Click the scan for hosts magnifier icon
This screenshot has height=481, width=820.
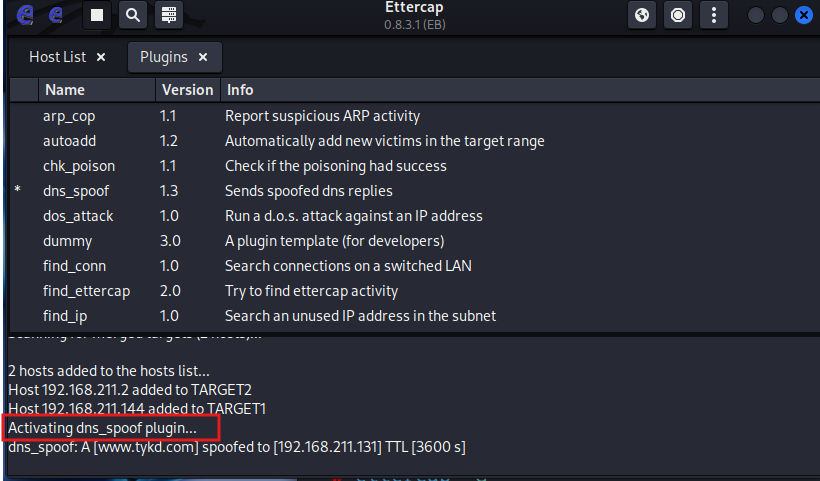point(132,15)
